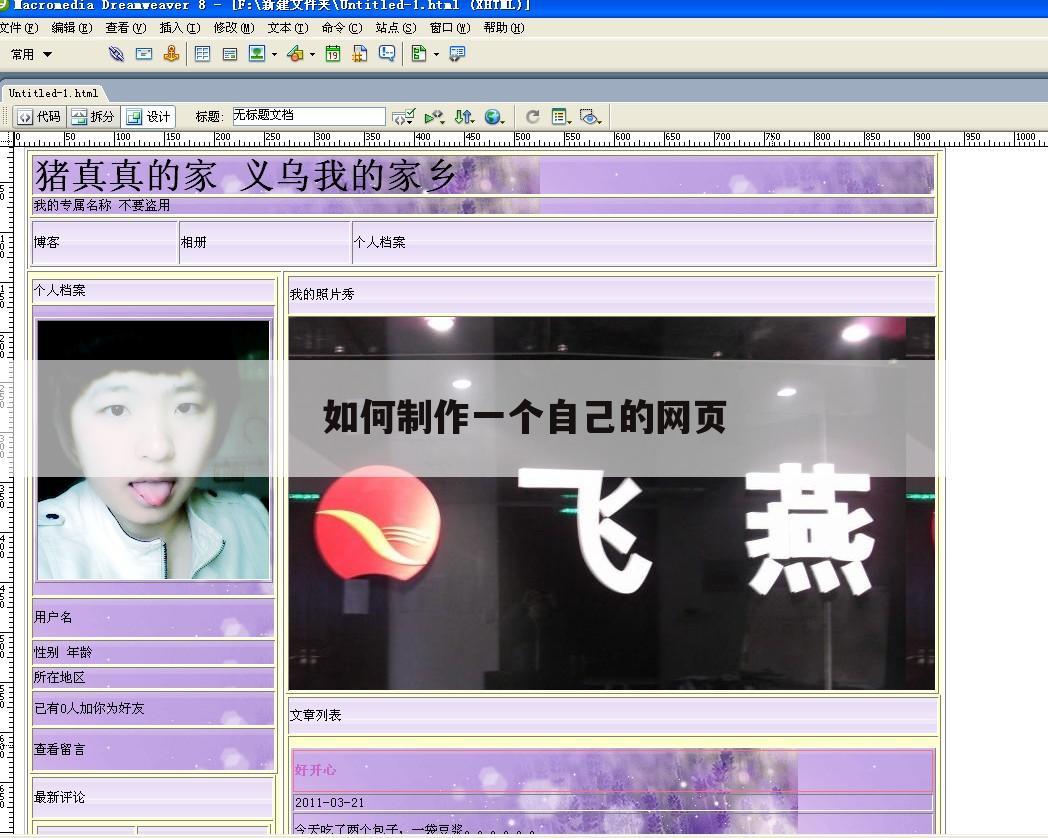The height and width of the screenshot is (838, 1048).
Task: Click 个人档案 in the navigation row
Action: tap(380, 242)
